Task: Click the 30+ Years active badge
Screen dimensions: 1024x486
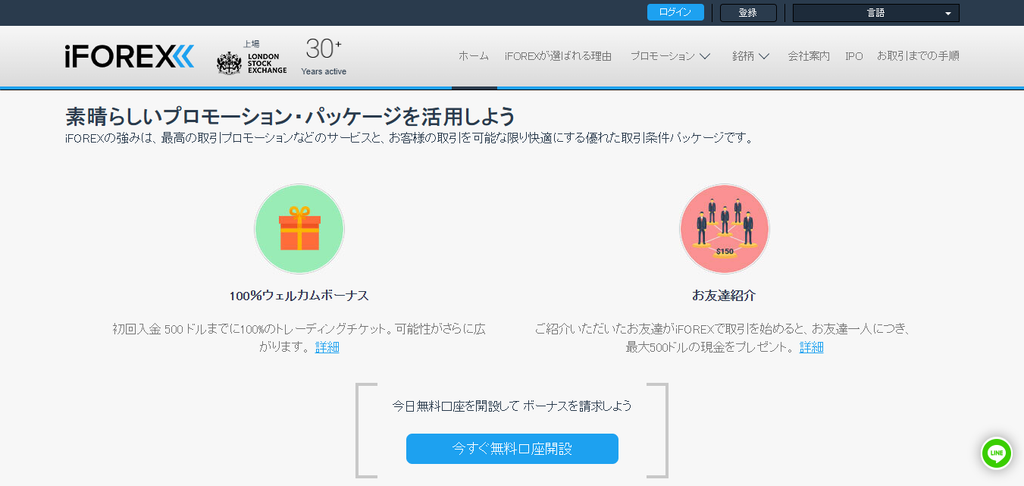Action: 324,57
